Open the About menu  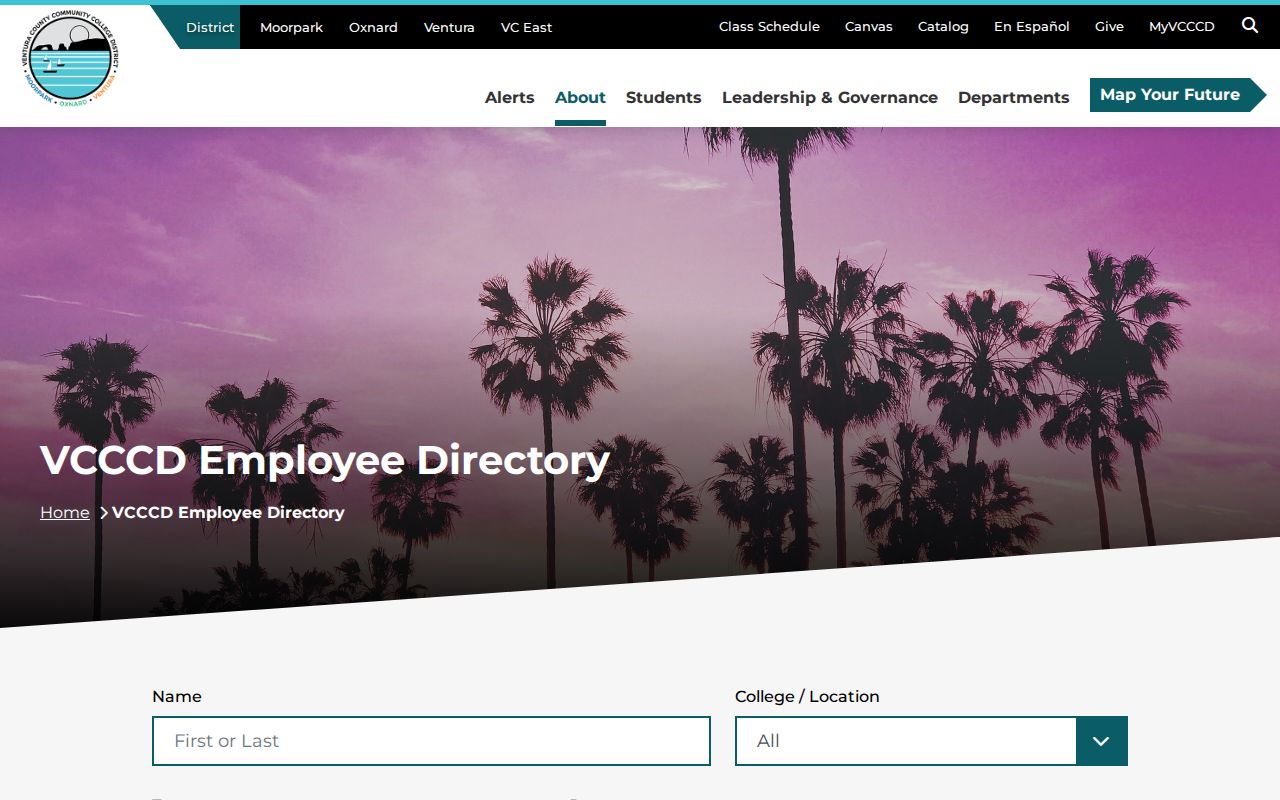580,97
